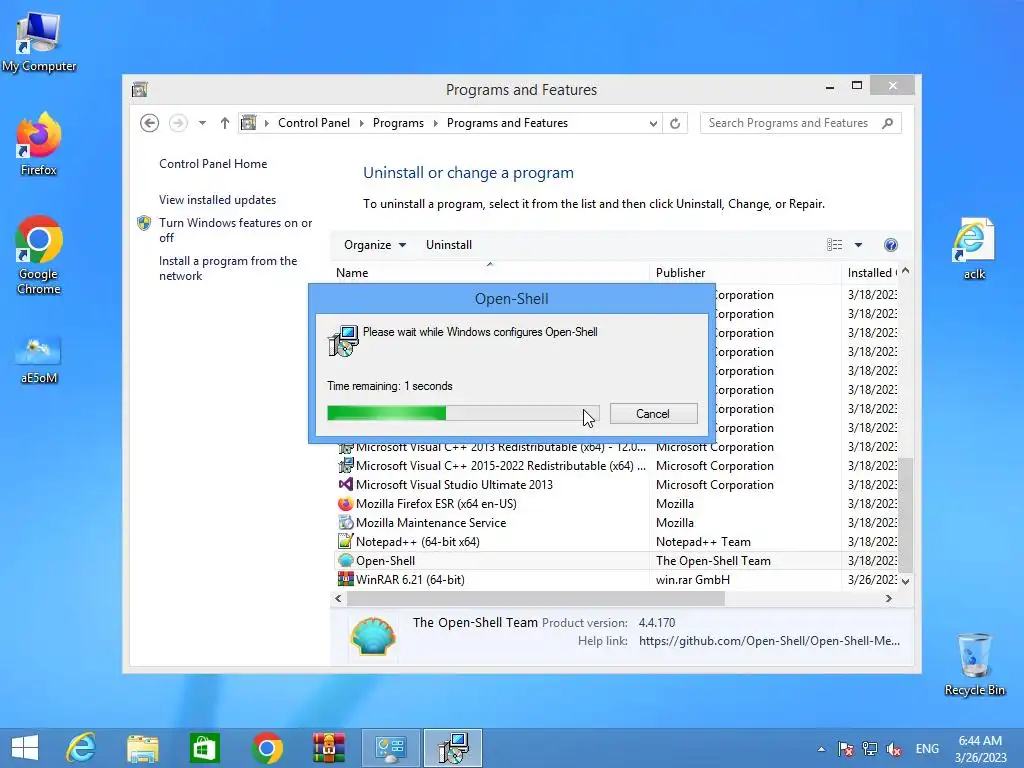Select the Windows Installer taskbar item

click(453, 748)
